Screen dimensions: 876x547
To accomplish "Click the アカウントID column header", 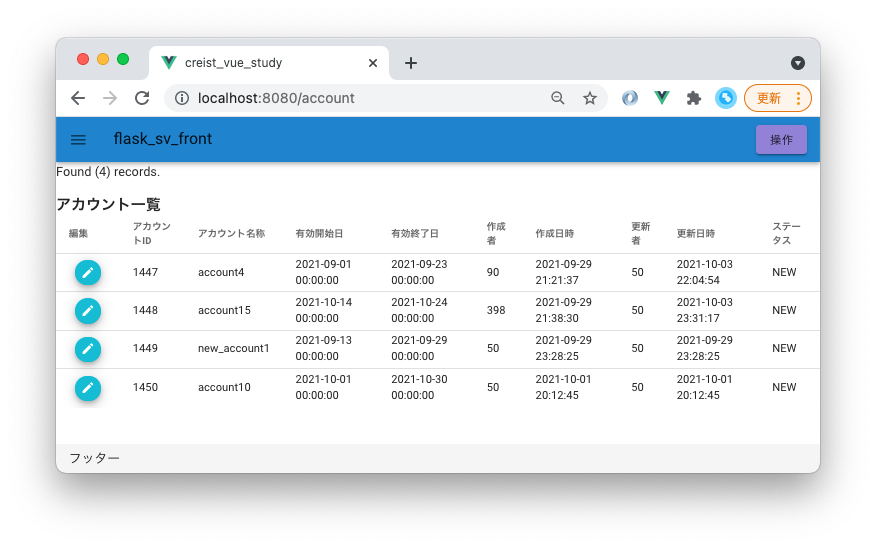I will (x=151, y=234).
